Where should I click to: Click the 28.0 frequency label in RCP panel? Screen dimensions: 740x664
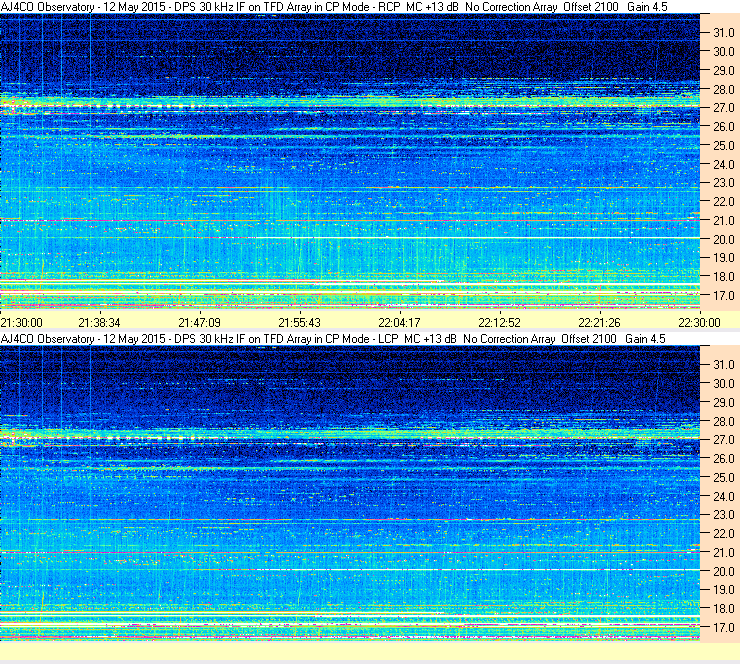tap(723, 90)
